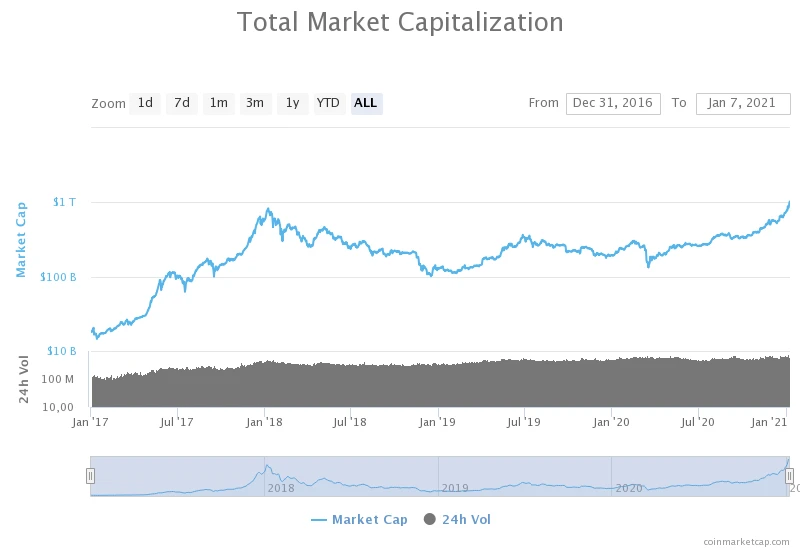Viewport: 800px width, 550px height.
Task: Click 2020 in the navigator timeline
Action: tap(629, 488)
